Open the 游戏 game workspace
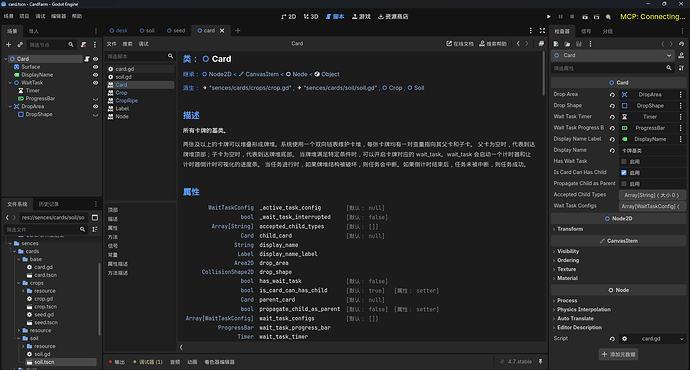The width and height of the screenshot is (690, 370). tap(361, 17)
